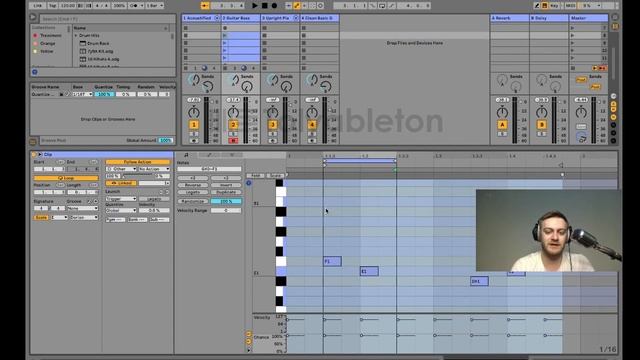Collapse the Drum Hits folder
Image resolution: width=640 pixels, height=360 pixels.
[x=76, y=36]
